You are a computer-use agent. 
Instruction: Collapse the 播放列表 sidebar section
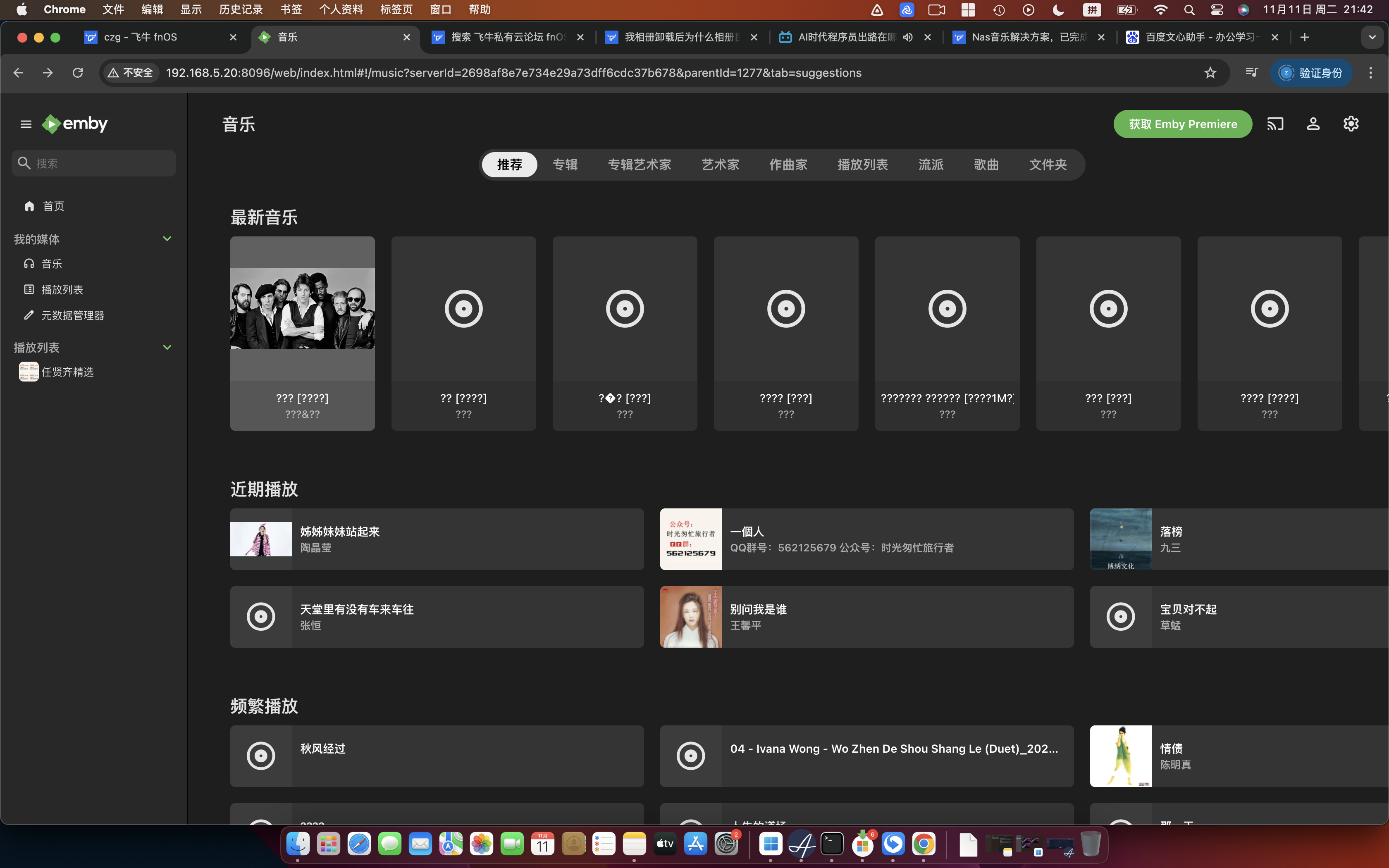(x=167, y=347)
